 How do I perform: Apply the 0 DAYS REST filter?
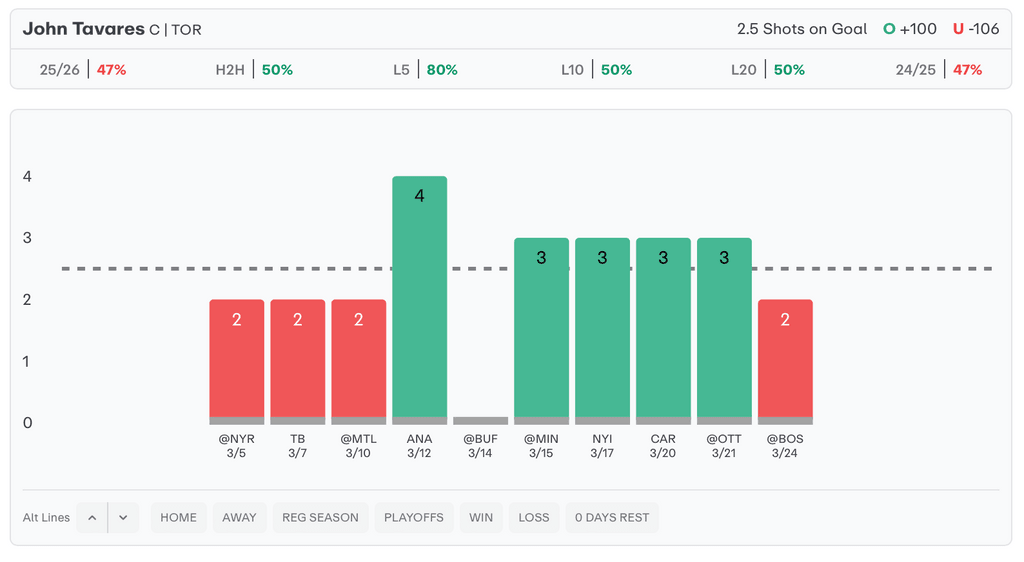click(x=612, y=517)
